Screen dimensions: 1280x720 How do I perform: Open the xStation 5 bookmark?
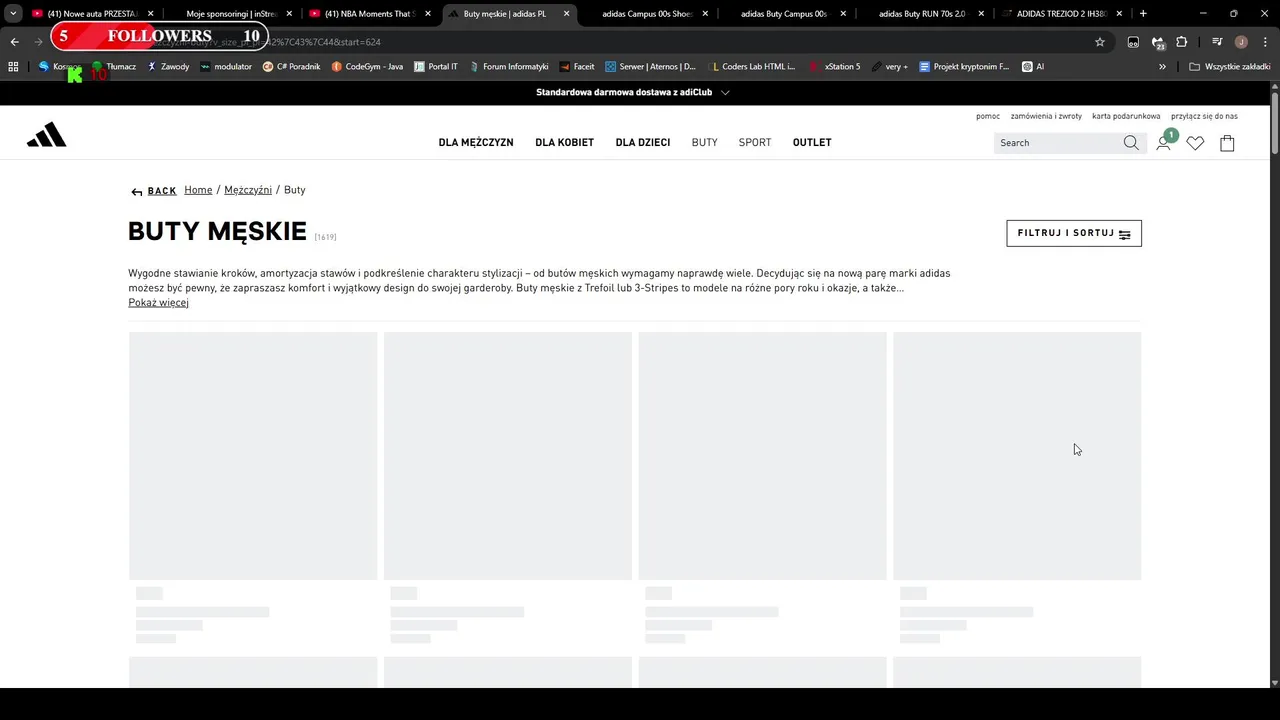coord(835,66)
